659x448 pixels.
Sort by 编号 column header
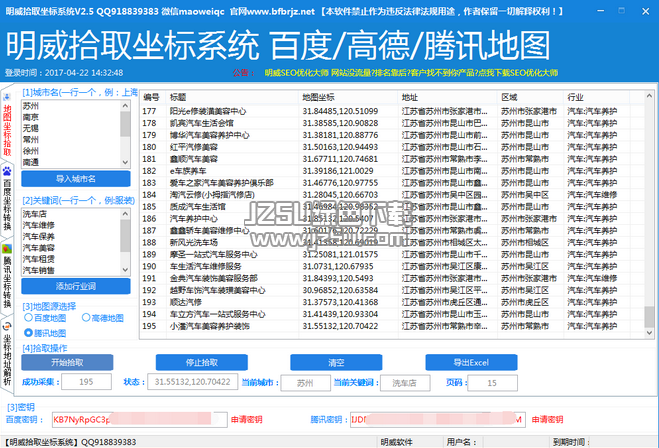tap(153, 98)
